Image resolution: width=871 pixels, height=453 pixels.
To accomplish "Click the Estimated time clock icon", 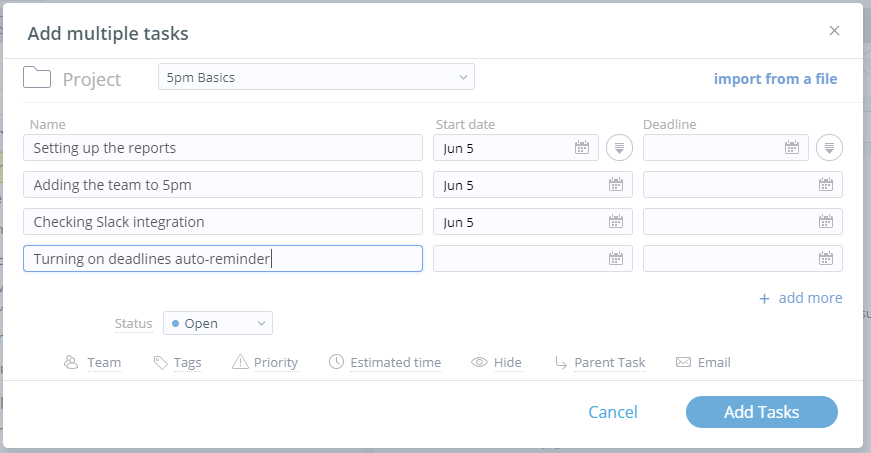I will pos(336,362).
